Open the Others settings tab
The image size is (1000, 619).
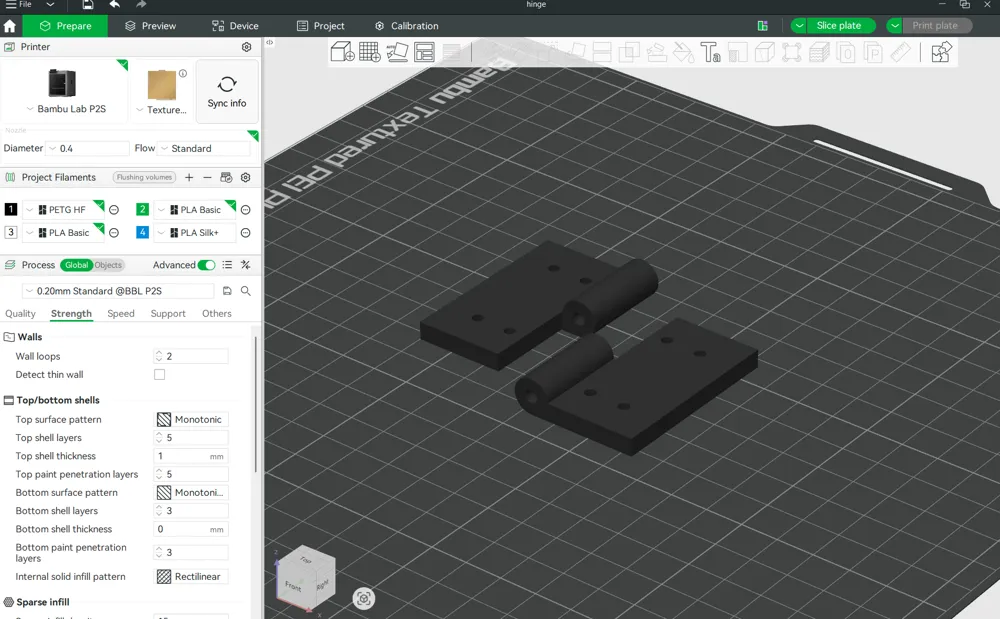(217, 314)
